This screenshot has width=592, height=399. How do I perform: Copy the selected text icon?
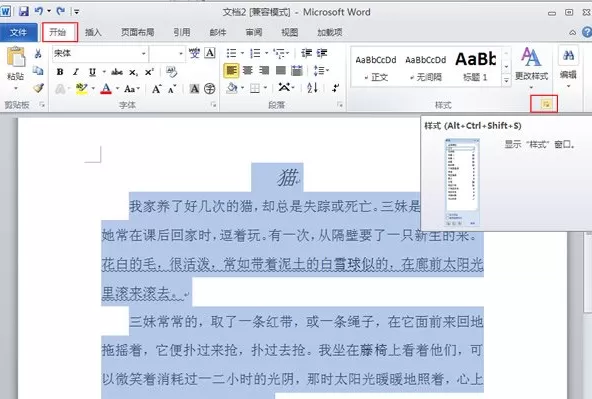[x=38, y=71]
